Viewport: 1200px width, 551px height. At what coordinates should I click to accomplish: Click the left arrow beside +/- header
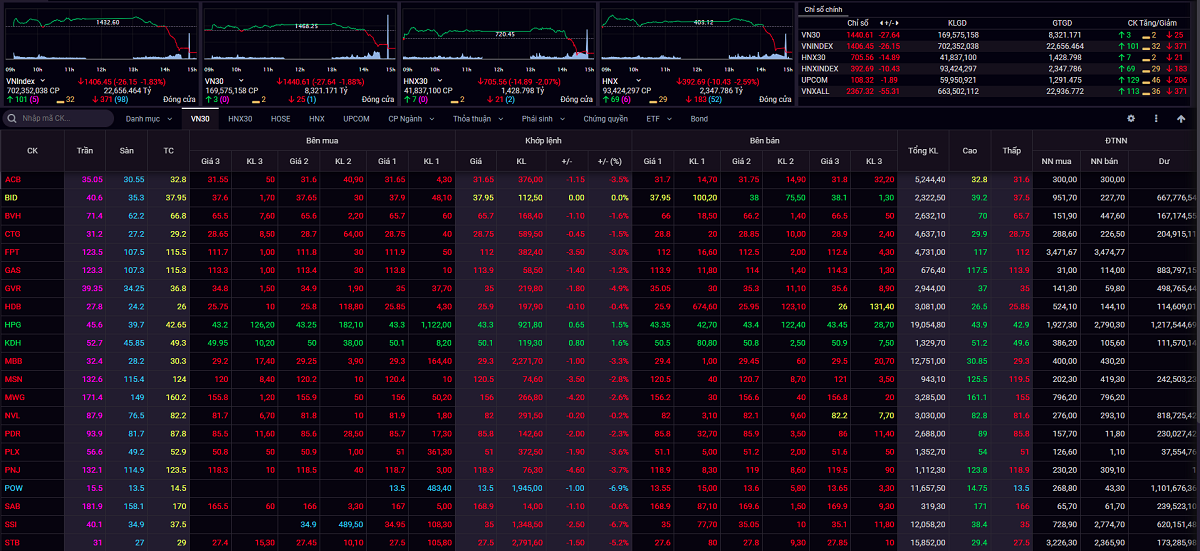coord(879,22)
